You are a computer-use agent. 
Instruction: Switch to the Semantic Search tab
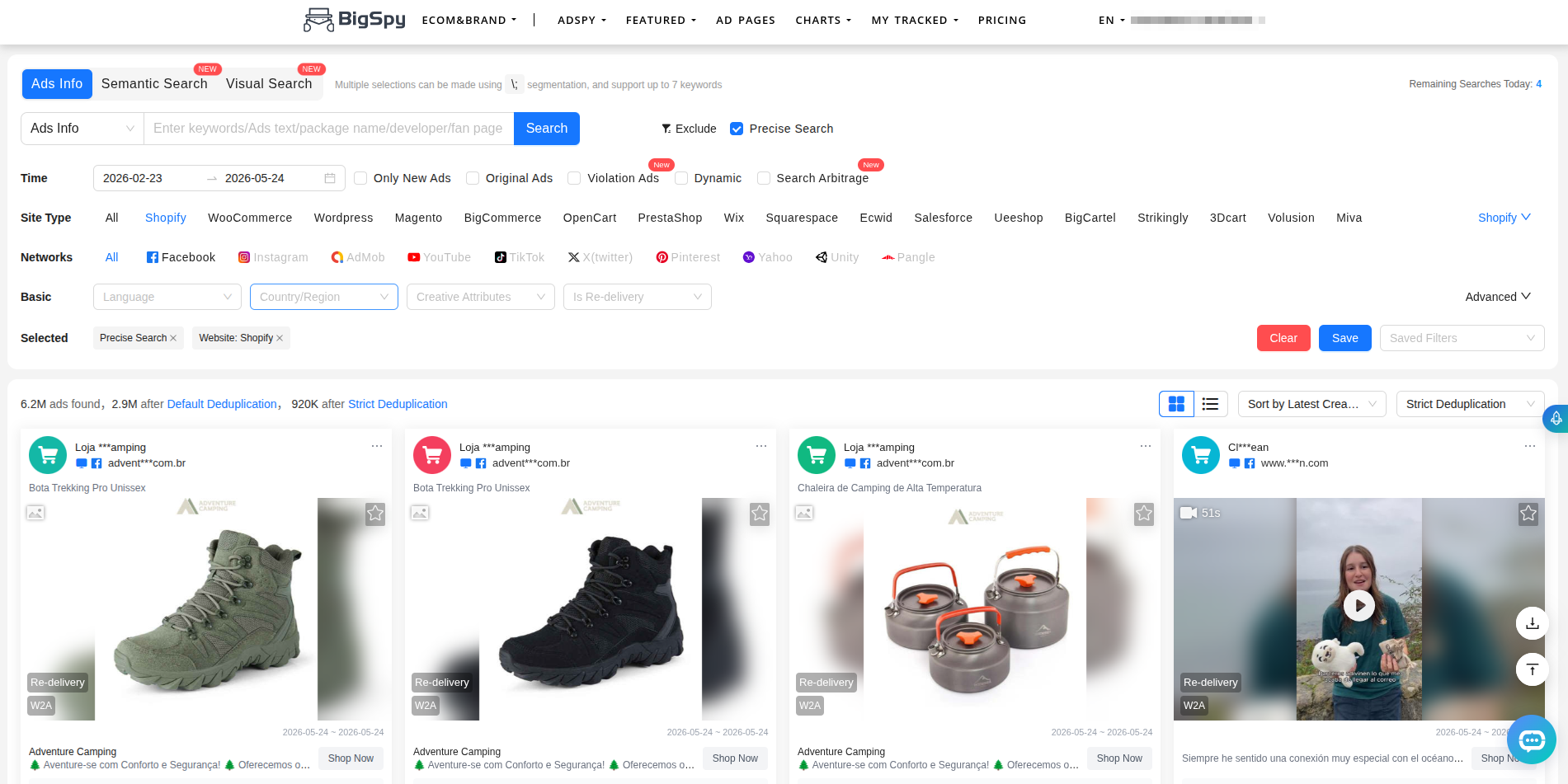click(154, 84)
